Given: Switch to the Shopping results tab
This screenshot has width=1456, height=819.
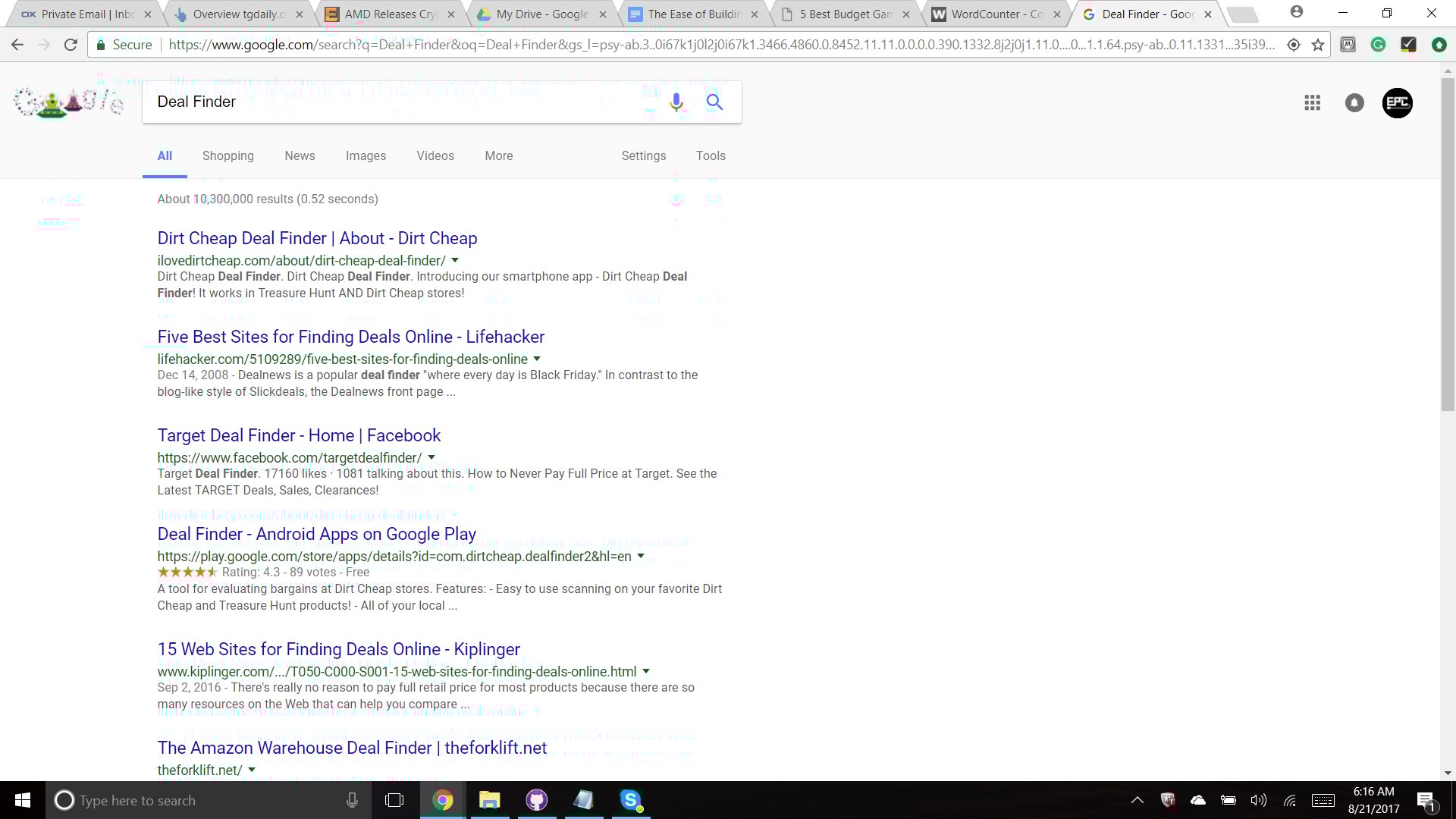Looking at the screenshot, I should click(227, 155).
